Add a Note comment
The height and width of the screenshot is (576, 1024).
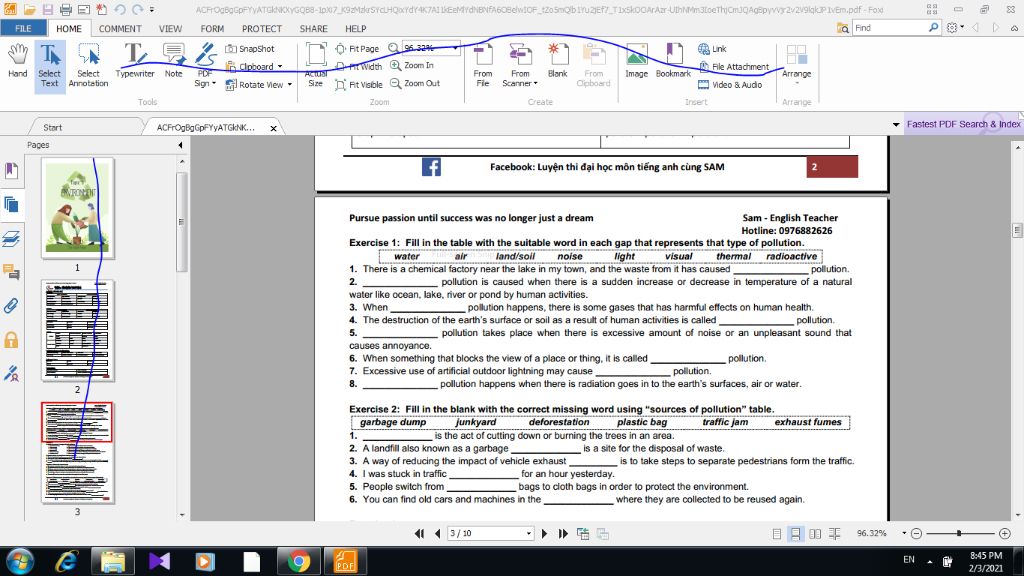click(174, 61)
